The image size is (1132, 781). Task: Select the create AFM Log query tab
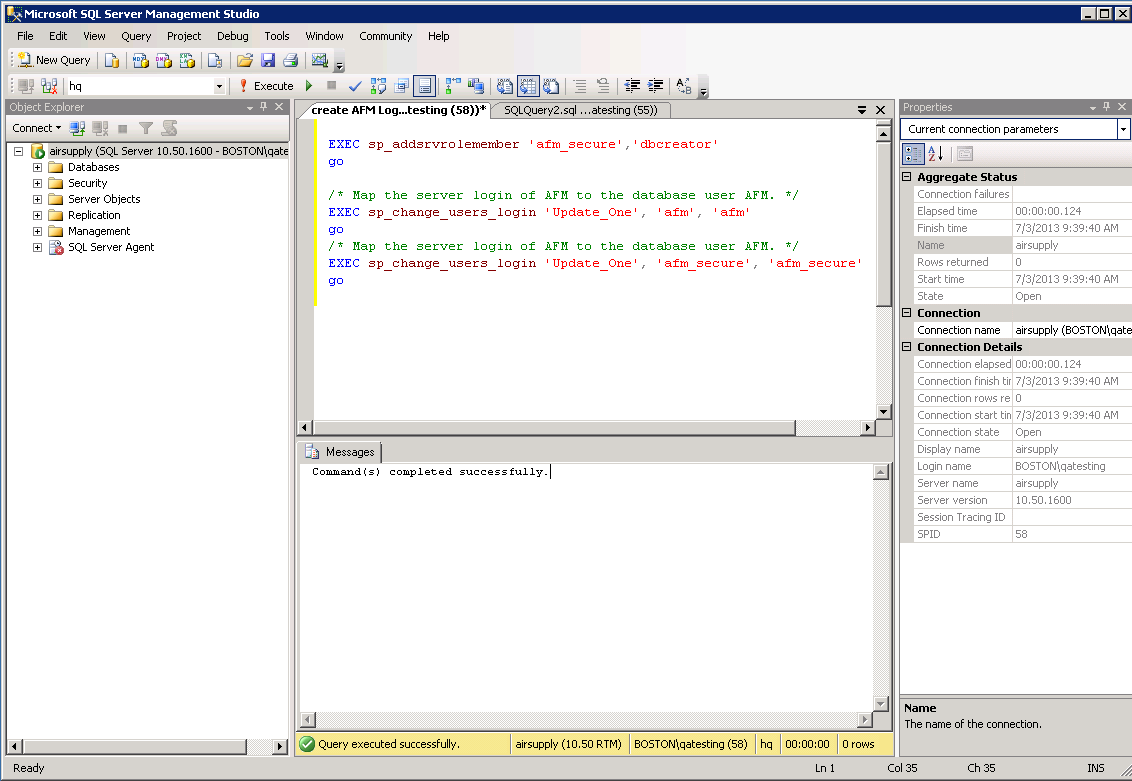pyautogui.click(x=398, y=110)
